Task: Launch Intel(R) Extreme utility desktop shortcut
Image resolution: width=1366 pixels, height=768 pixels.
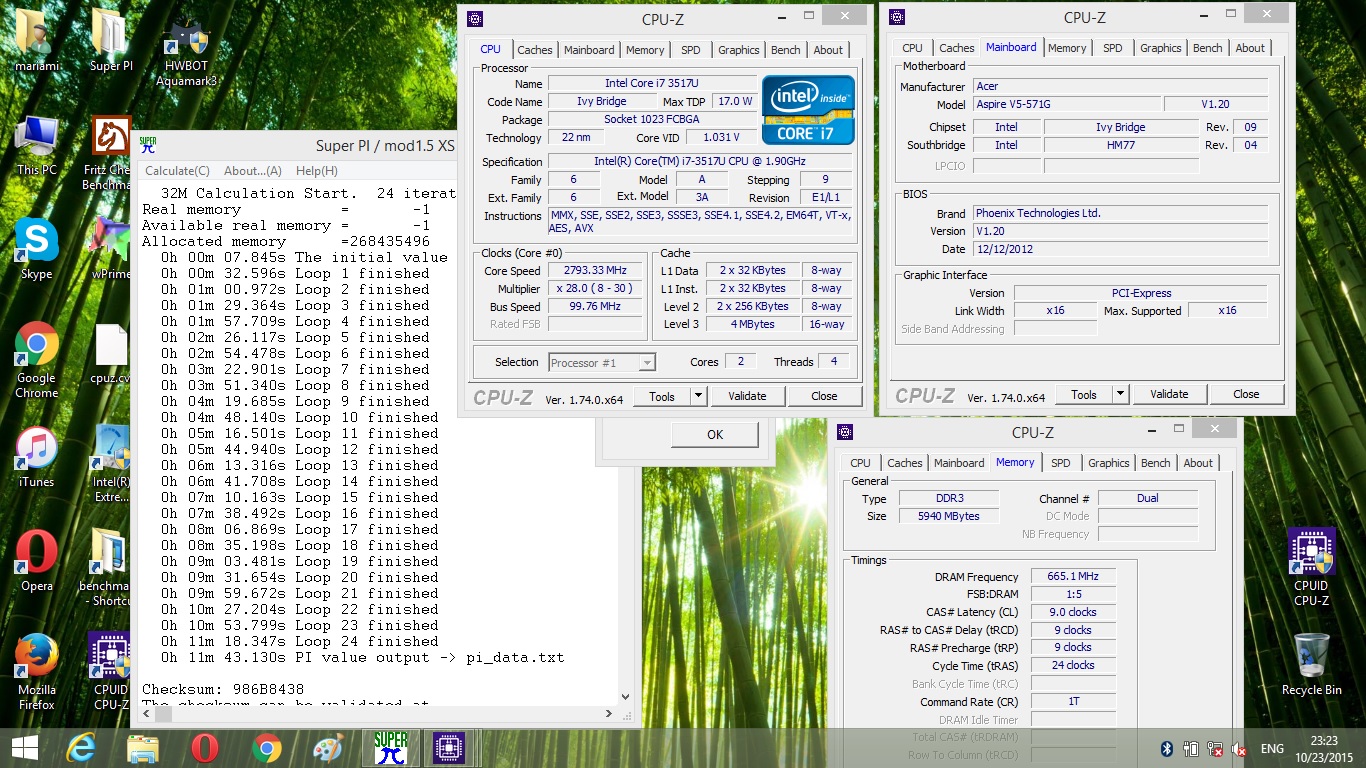Action: click(111, 463)
